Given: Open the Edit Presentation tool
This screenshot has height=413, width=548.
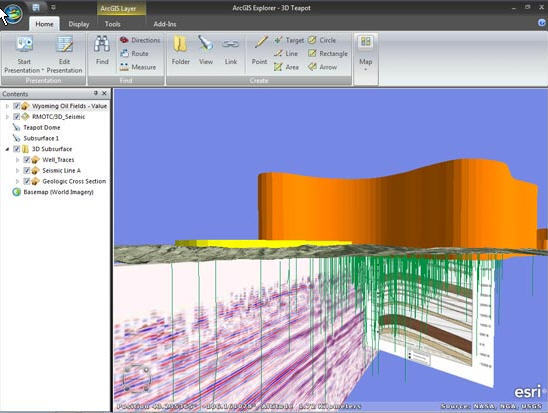Looking at the screenshot, I should (64, 55).
